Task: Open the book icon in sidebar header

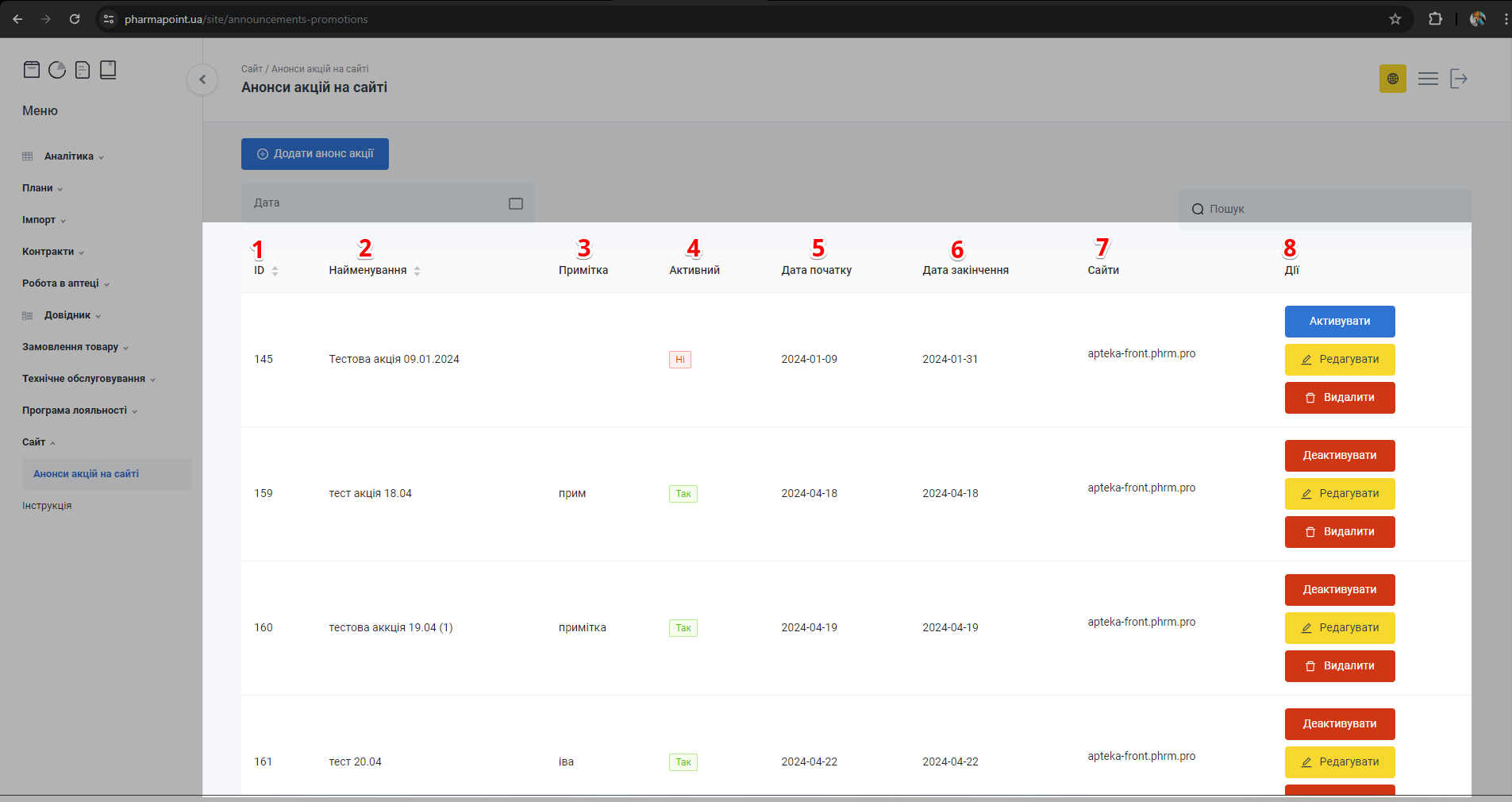Action: click(x=108, y=70)
